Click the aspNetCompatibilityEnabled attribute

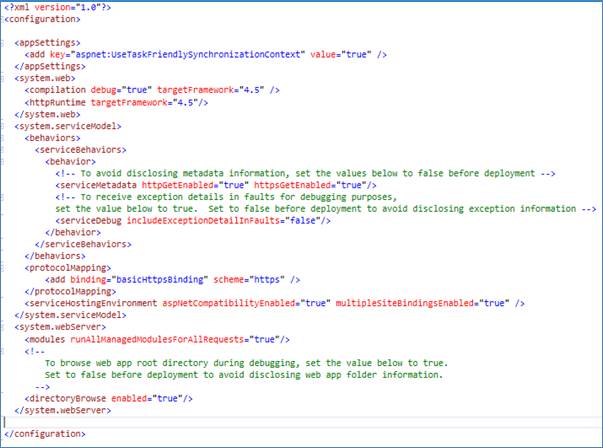tap(228, 303)
